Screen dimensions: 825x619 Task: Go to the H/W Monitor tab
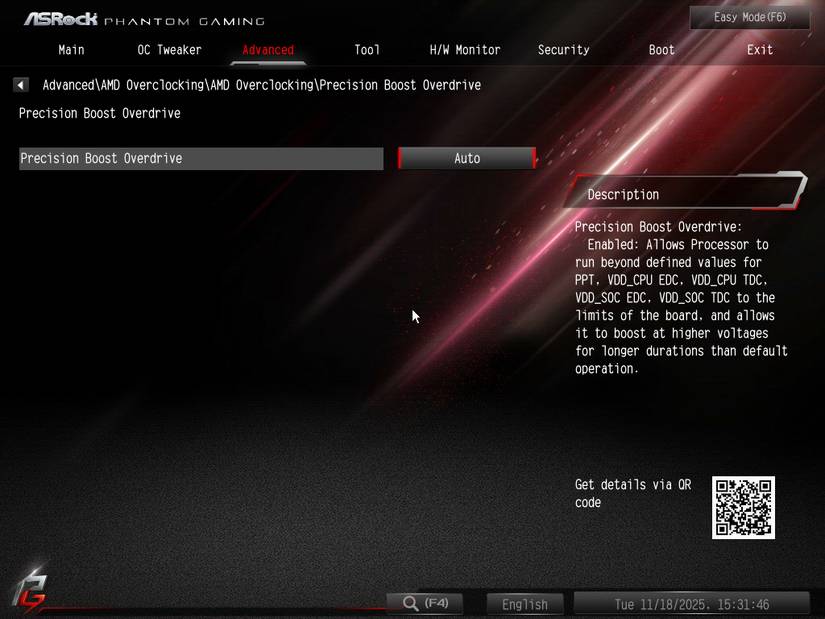pyautogui.click(x=465, y=50)
